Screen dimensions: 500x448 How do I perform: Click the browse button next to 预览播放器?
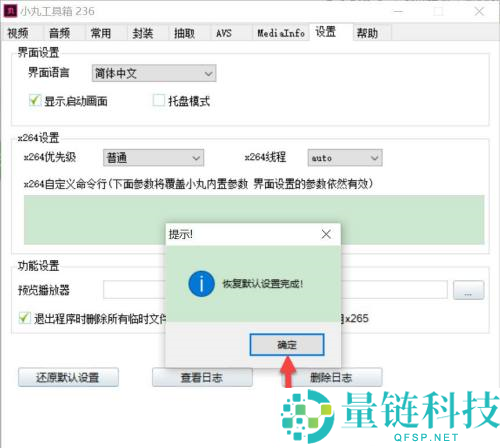468,290
